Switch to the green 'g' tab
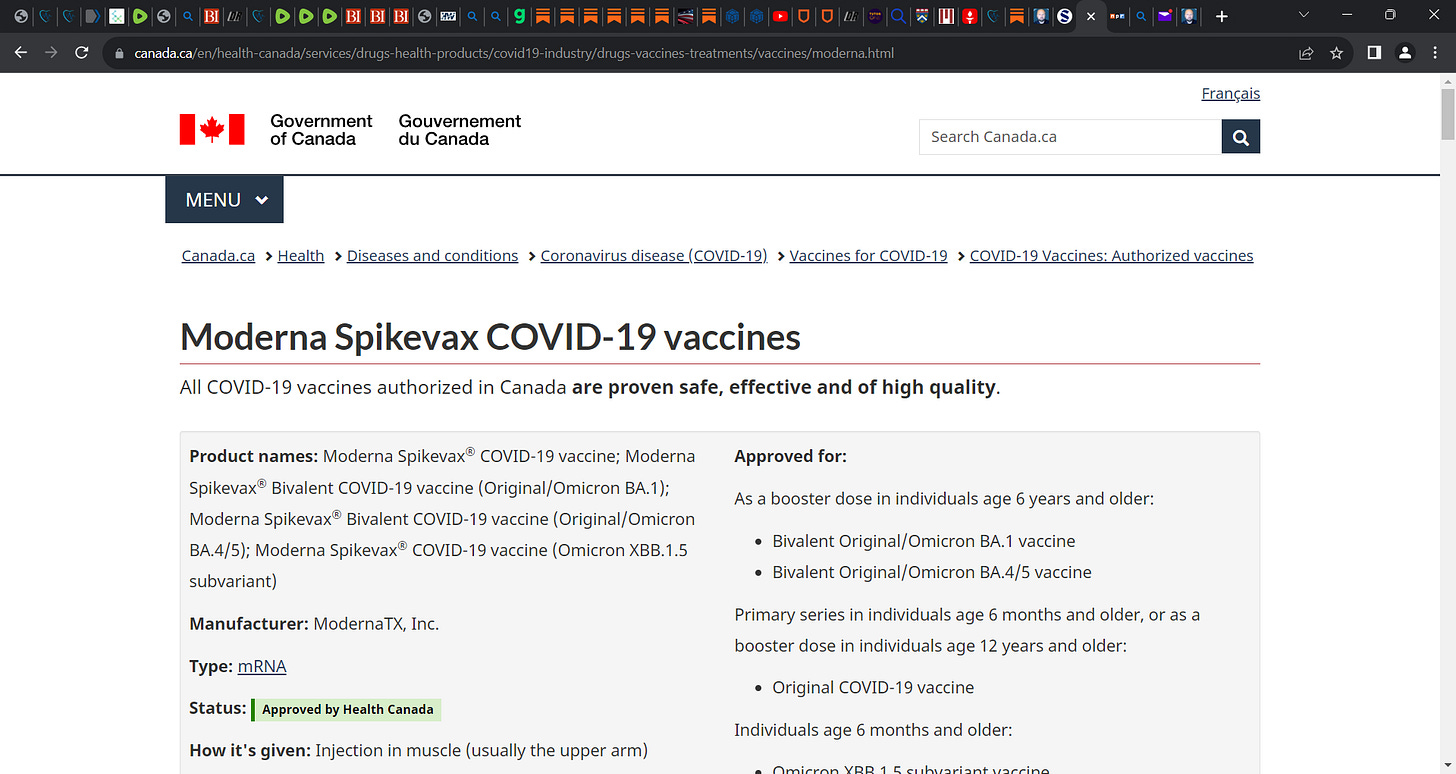 519,17
